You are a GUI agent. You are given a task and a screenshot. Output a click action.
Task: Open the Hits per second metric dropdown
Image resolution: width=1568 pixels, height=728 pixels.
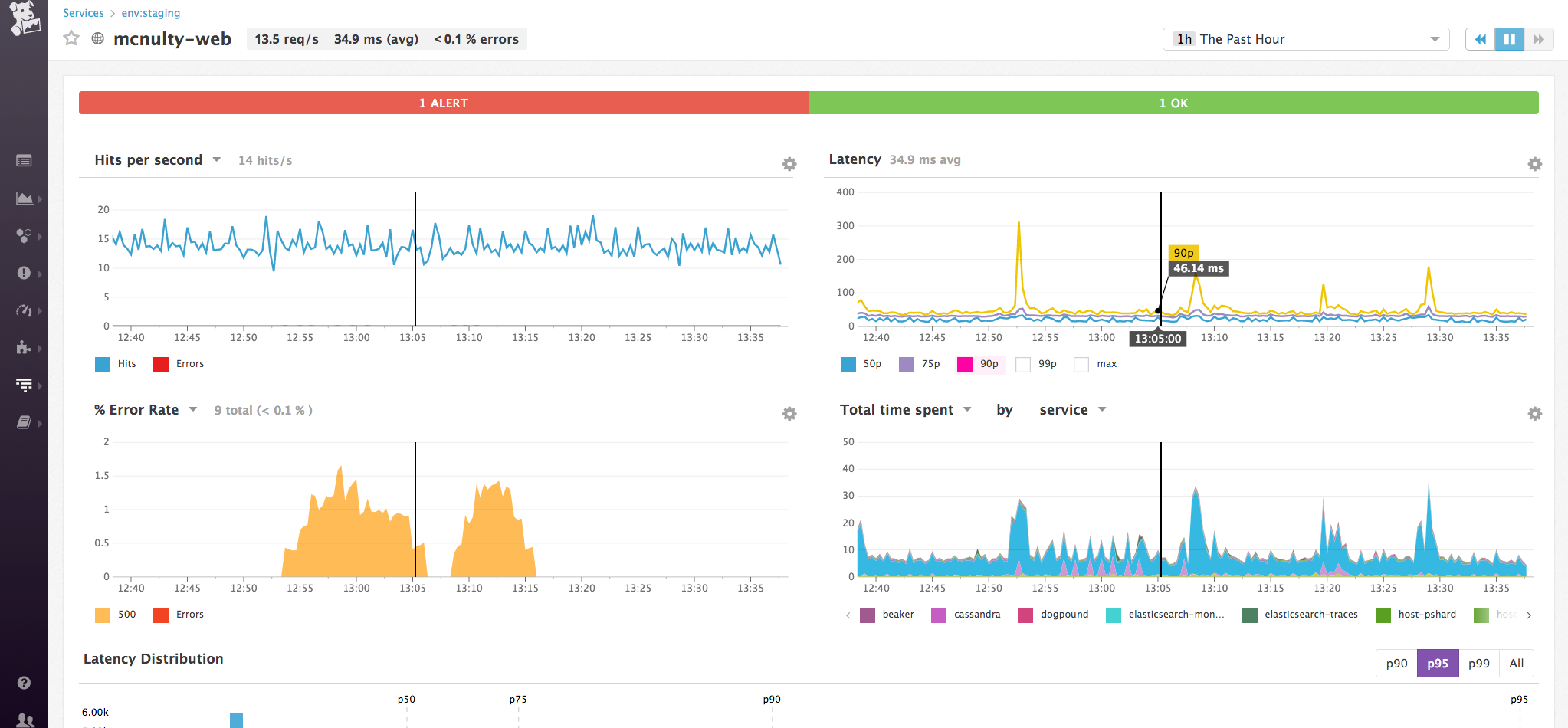coord(217,159)
